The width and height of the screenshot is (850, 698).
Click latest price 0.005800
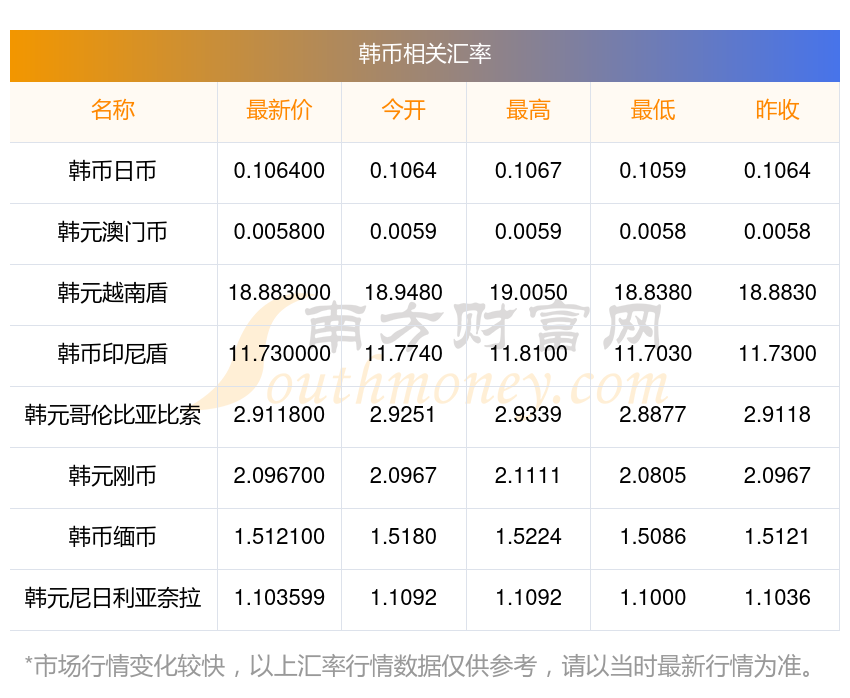pyautogui.click(x=279, y=232)
